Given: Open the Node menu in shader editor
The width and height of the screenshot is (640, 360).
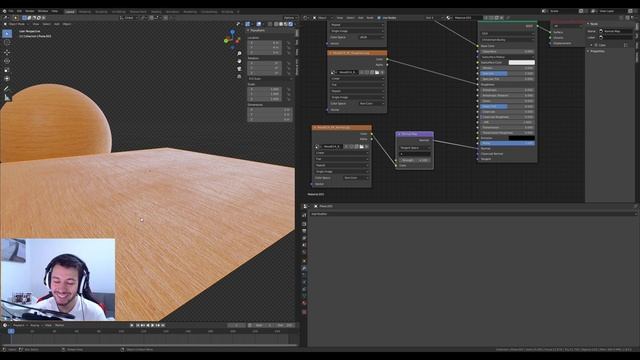Looking at the screenshot, I should coord(370,18).
